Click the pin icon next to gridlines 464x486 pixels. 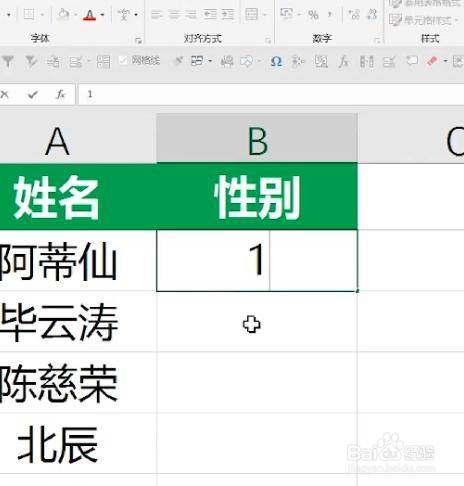[x=179, y=60]
